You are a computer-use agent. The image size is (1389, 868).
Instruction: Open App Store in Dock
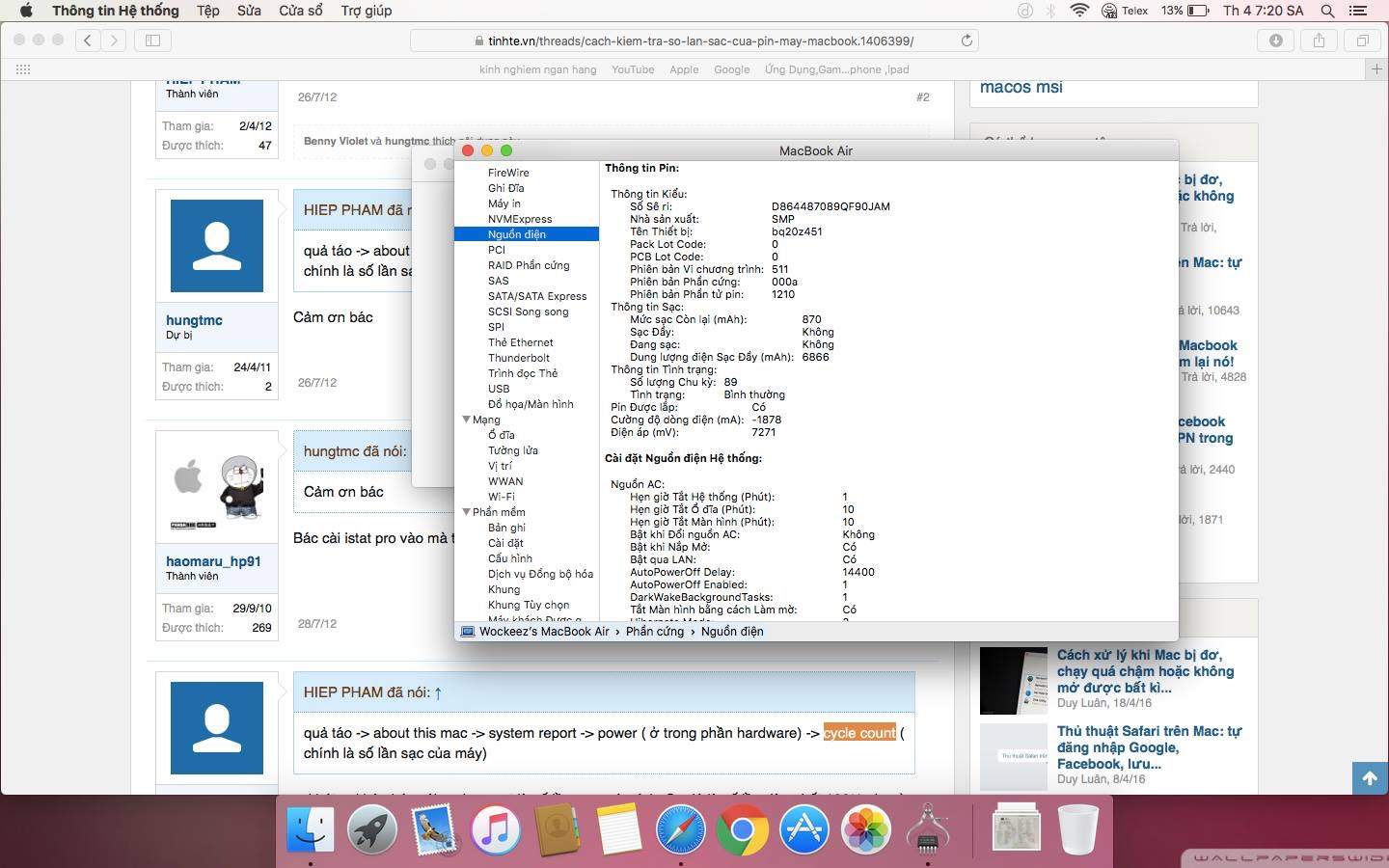pyautogui.click(x=804, y=828)
